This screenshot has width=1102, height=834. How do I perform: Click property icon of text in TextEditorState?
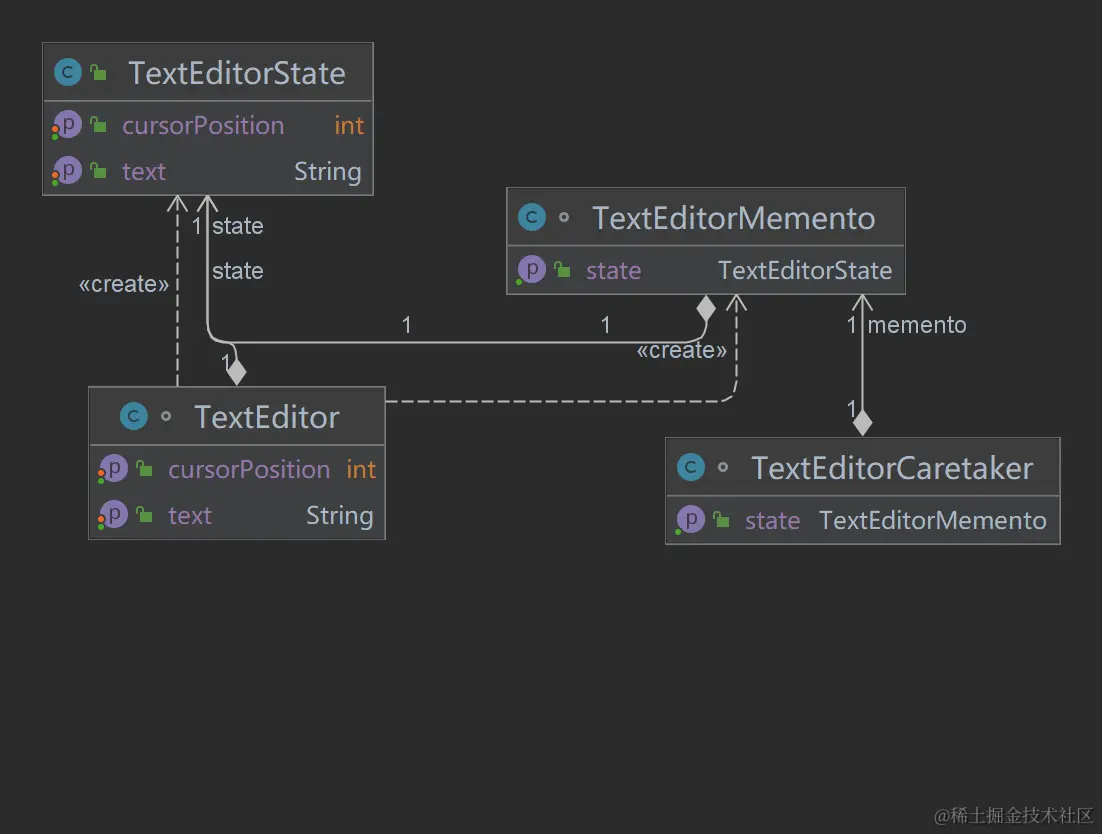point(67,171)
